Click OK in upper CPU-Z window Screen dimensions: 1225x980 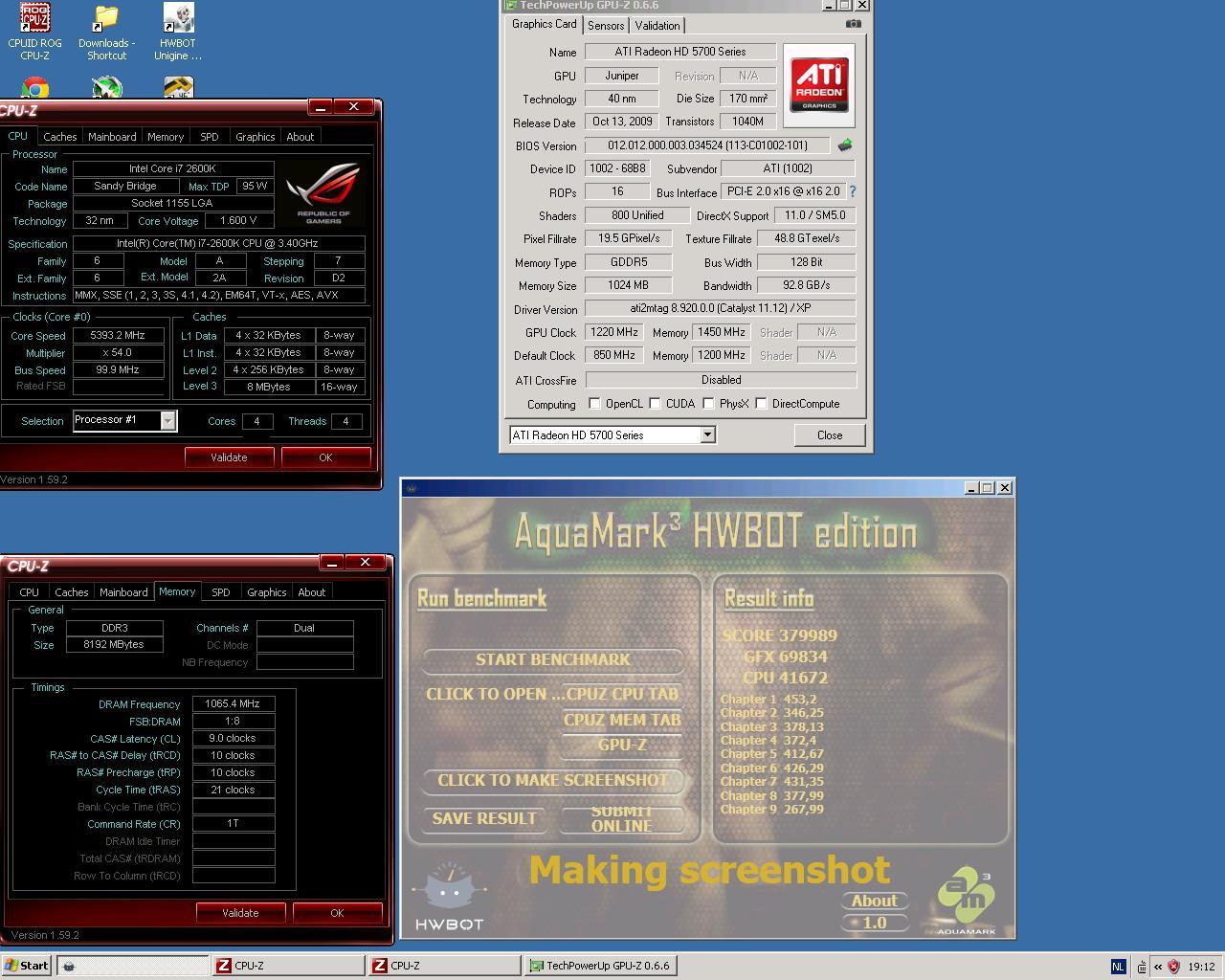tap(325, 457)
